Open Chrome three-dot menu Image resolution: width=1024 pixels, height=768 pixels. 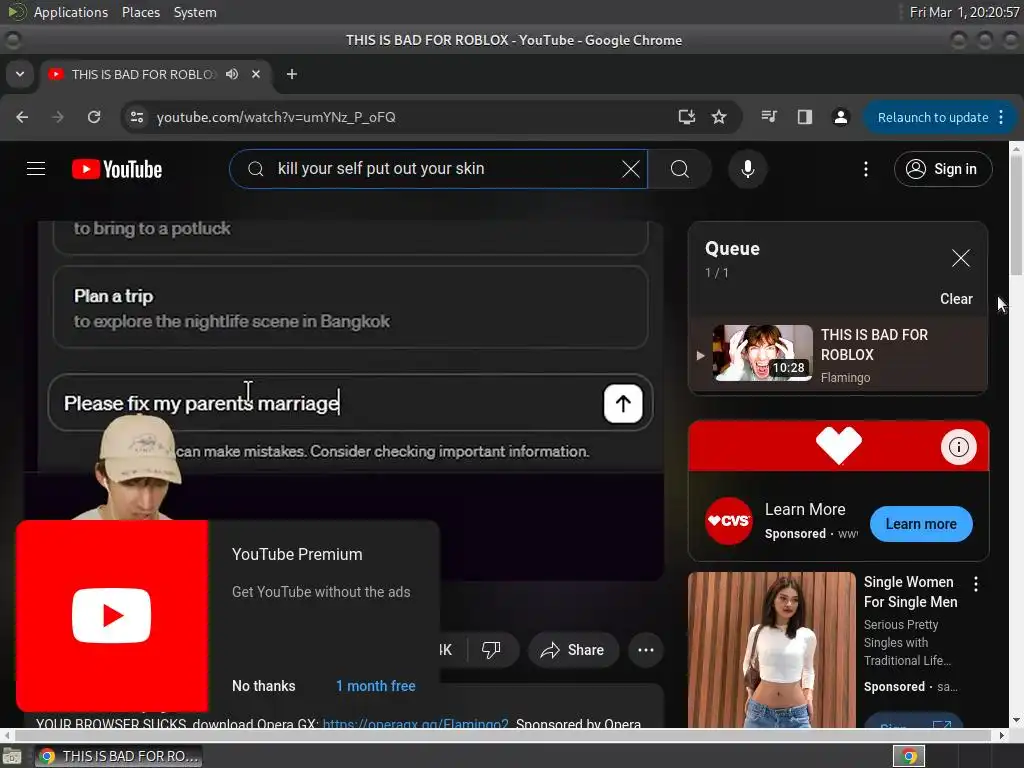tap(1001, 118)
